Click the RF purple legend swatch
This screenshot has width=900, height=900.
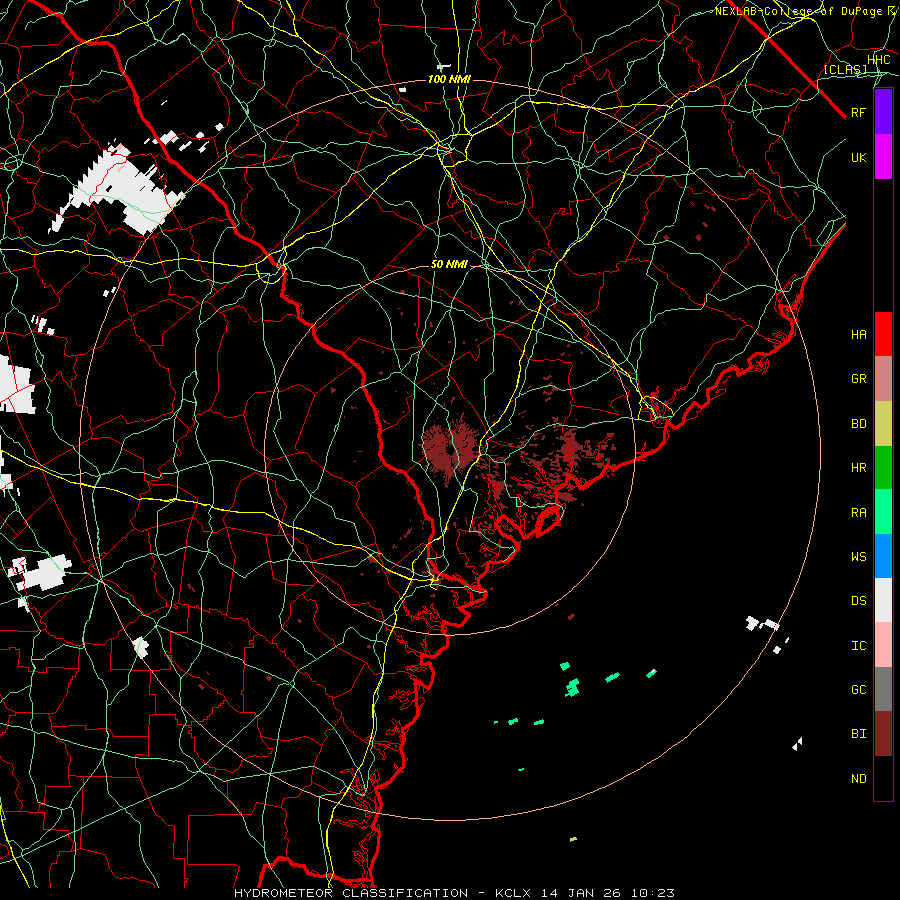tap(883, 112)
